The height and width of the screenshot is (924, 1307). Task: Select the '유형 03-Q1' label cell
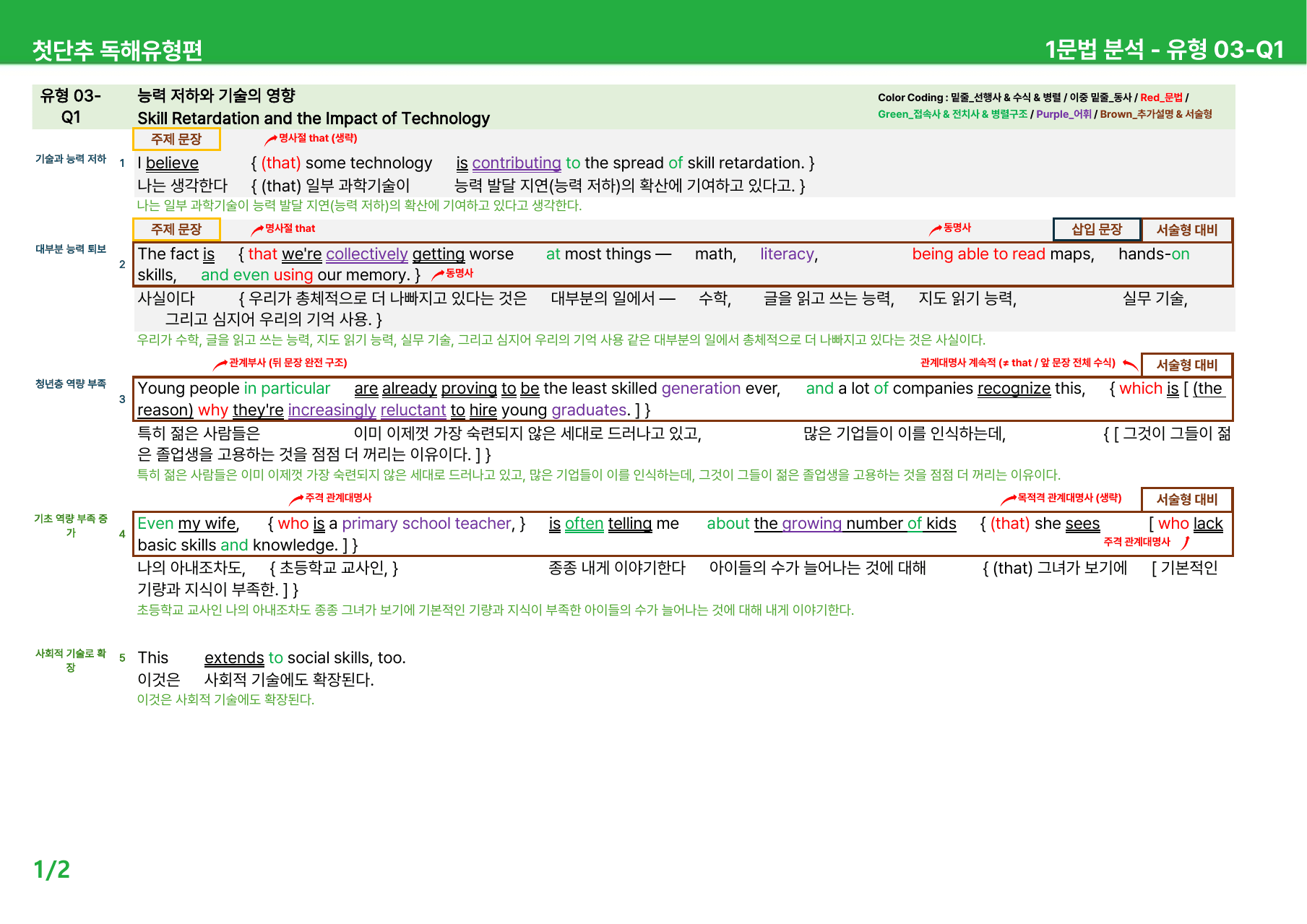[x=71, y=106]
